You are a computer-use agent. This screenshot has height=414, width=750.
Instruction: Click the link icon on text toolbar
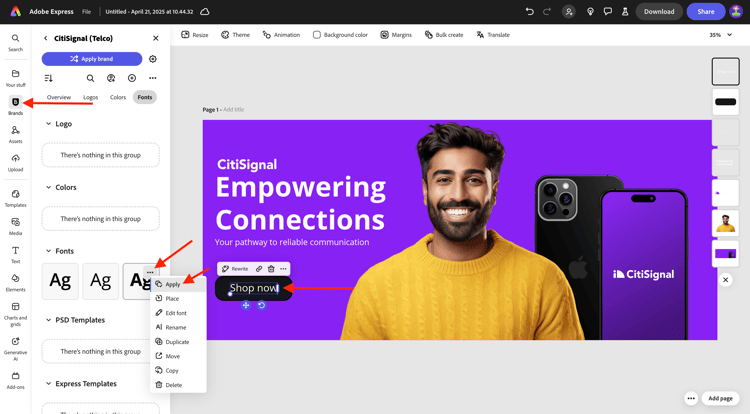(259, 269)
